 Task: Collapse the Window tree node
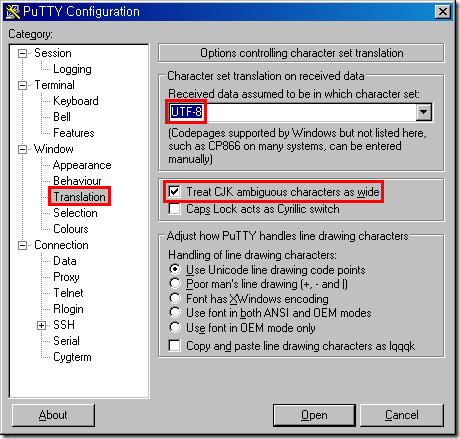pyautogui.click(x=22, y=149)
